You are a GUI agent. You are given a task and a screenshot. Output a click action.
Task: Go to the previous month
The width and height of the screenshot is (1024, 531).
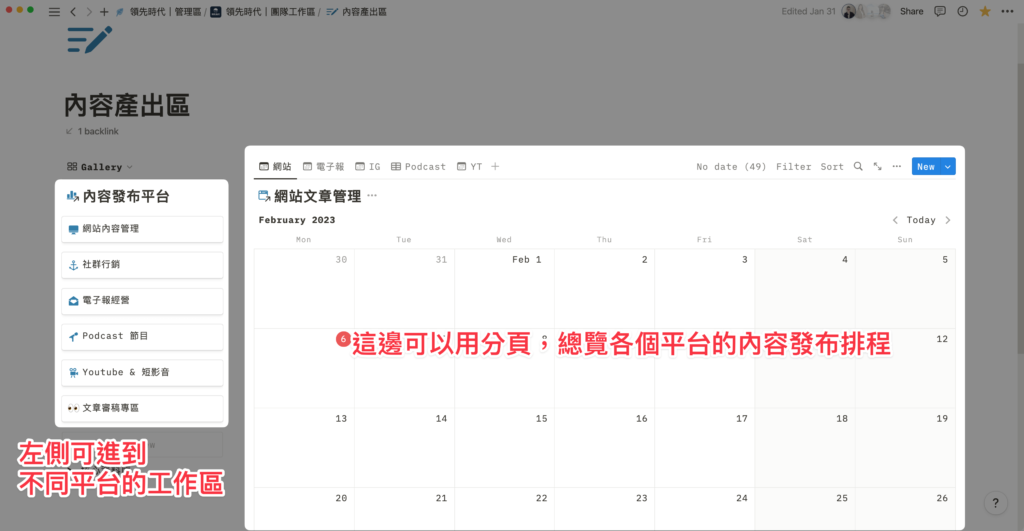895,220
